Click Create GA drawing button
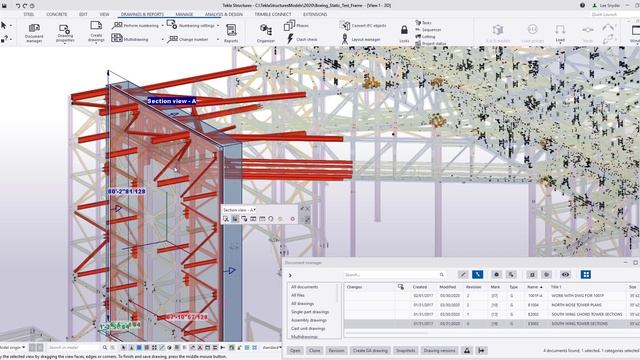The image size is (640, 360). tap(370, 351)
